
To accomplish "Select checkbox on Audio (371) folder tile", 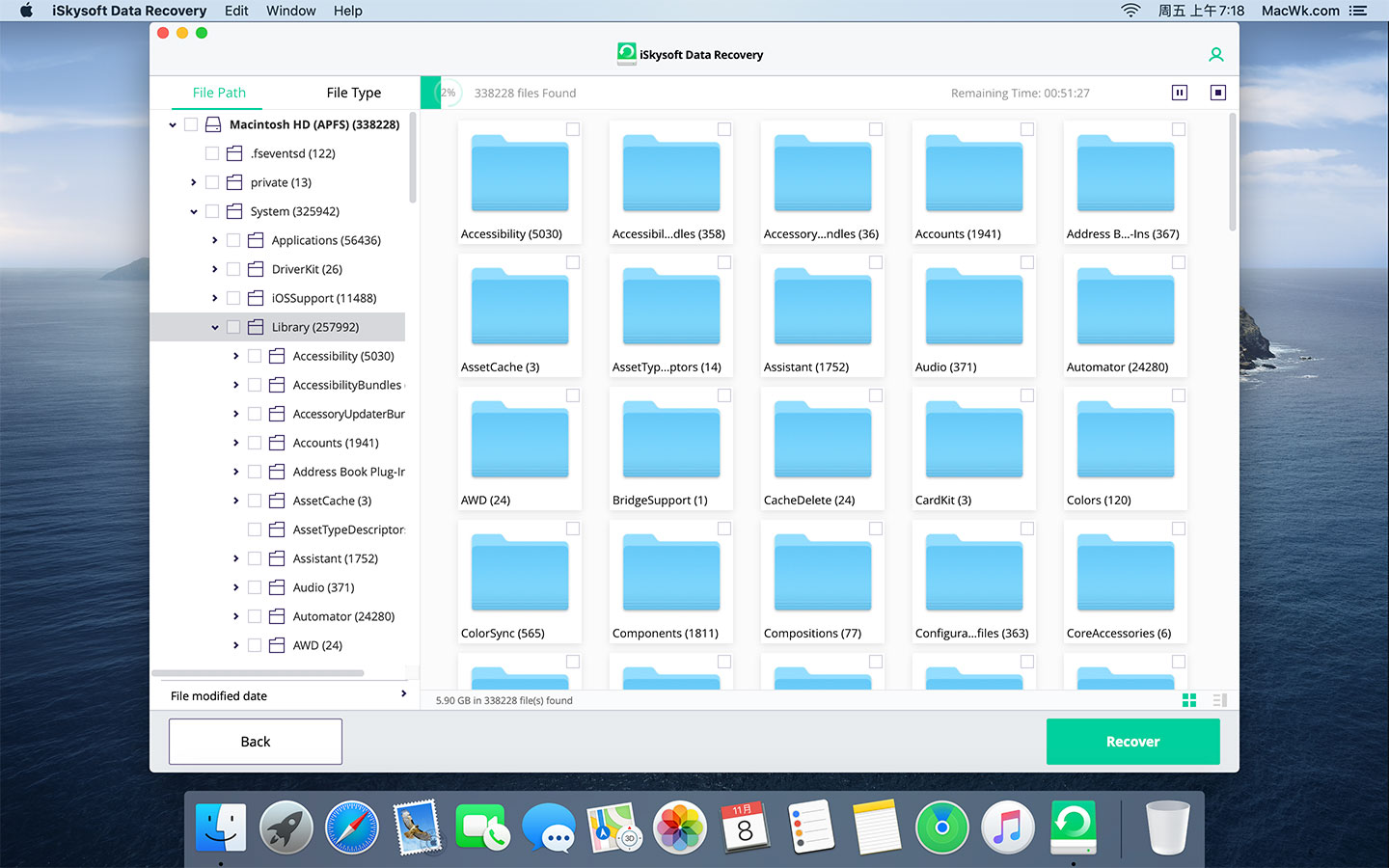I will tap(1027, 262).
